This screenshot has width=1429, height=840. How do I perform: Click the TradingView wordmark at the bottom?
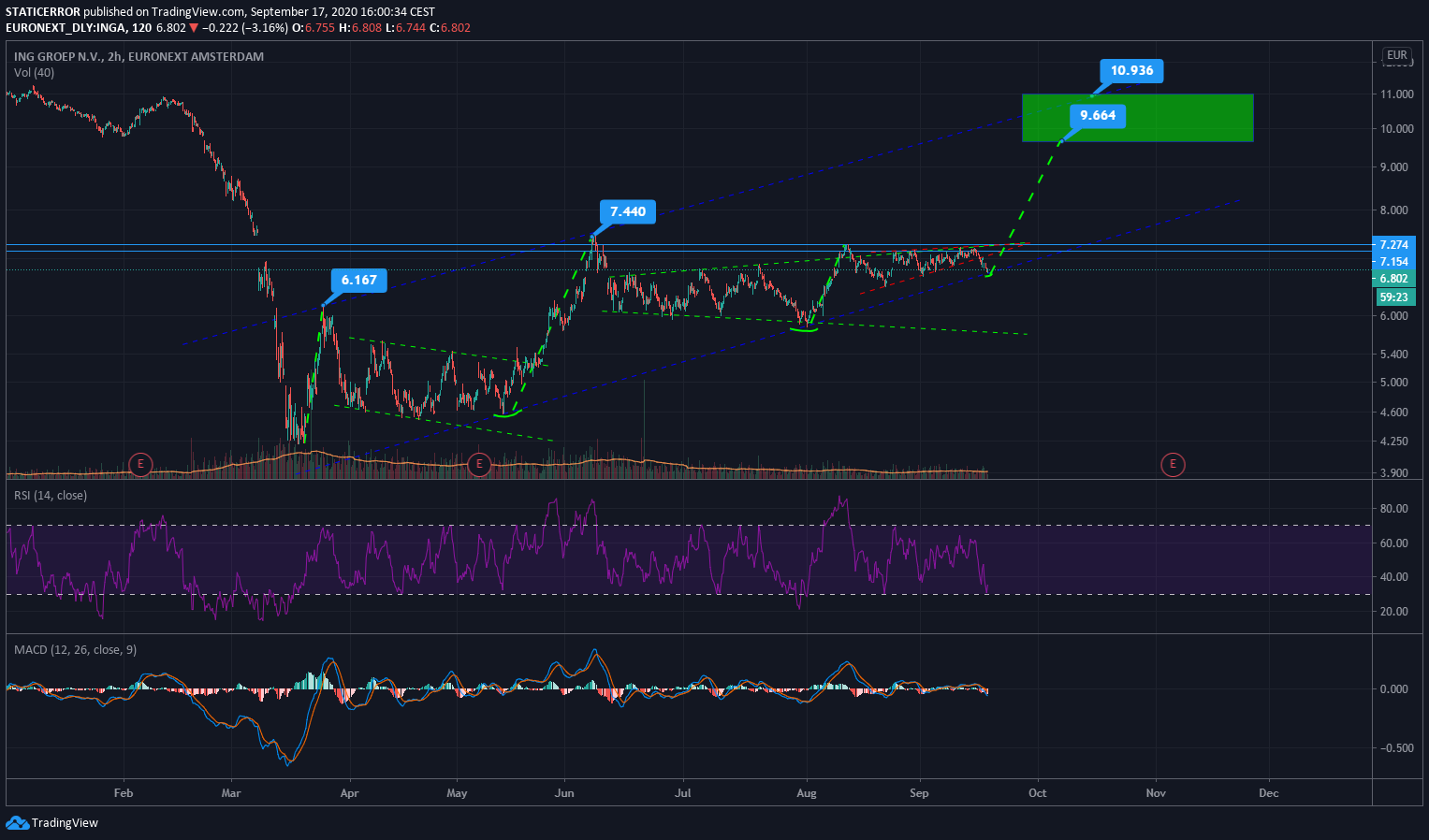point(65,823)
